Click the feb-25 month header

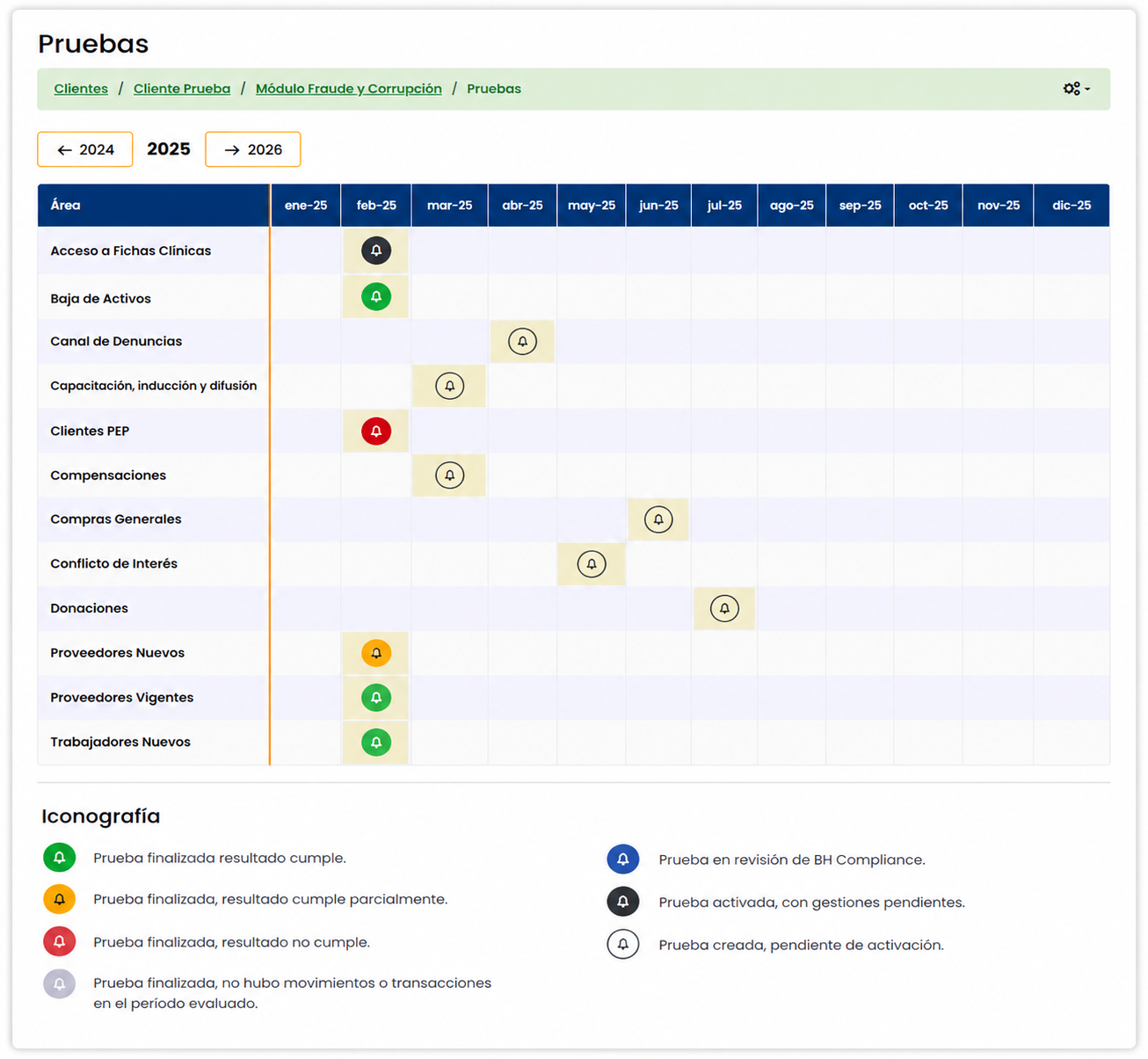coord(376,206)
